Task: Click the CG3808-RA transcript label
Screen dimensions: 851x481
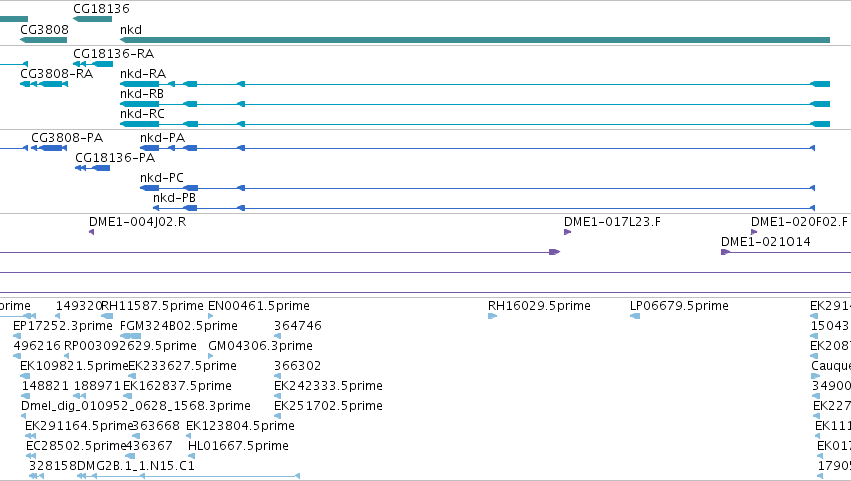Action: 56,74
